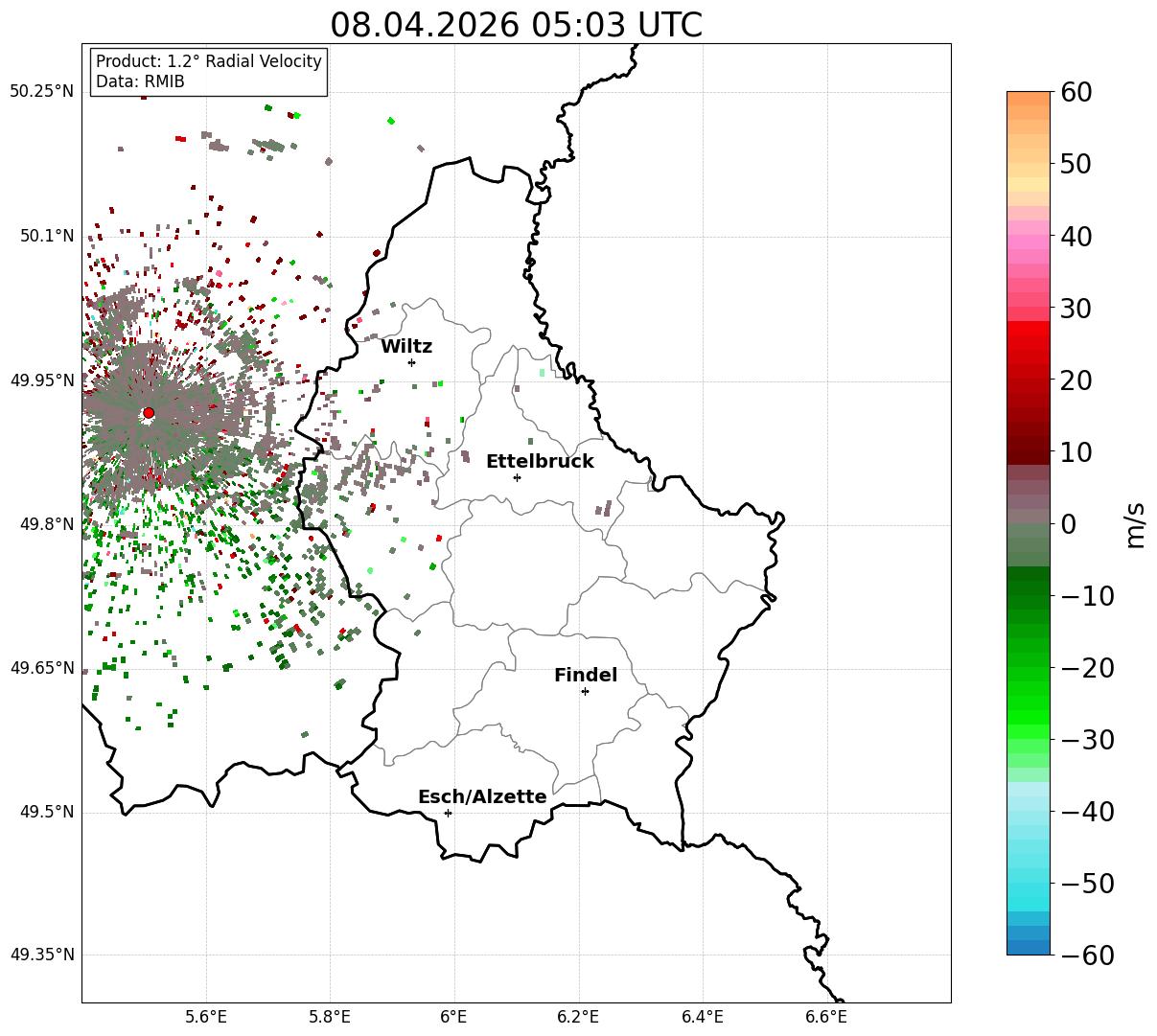Click the Wiltz city label
This screenshot has width=1157, height=1036.
tap(406, 347)
